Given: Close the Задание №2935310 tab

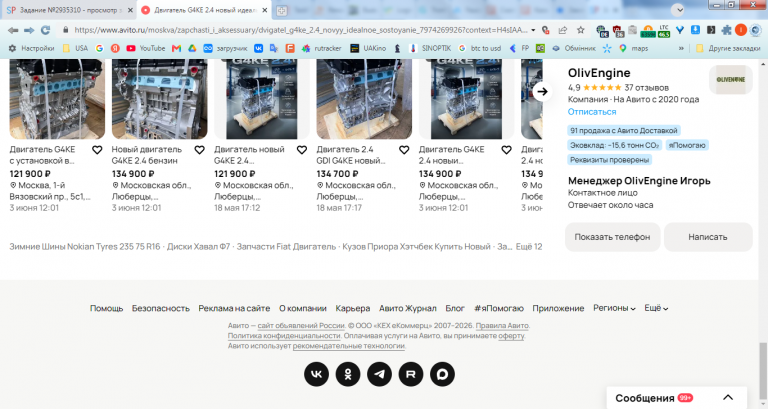Looking at the screenshot, I should coord(130,10).
